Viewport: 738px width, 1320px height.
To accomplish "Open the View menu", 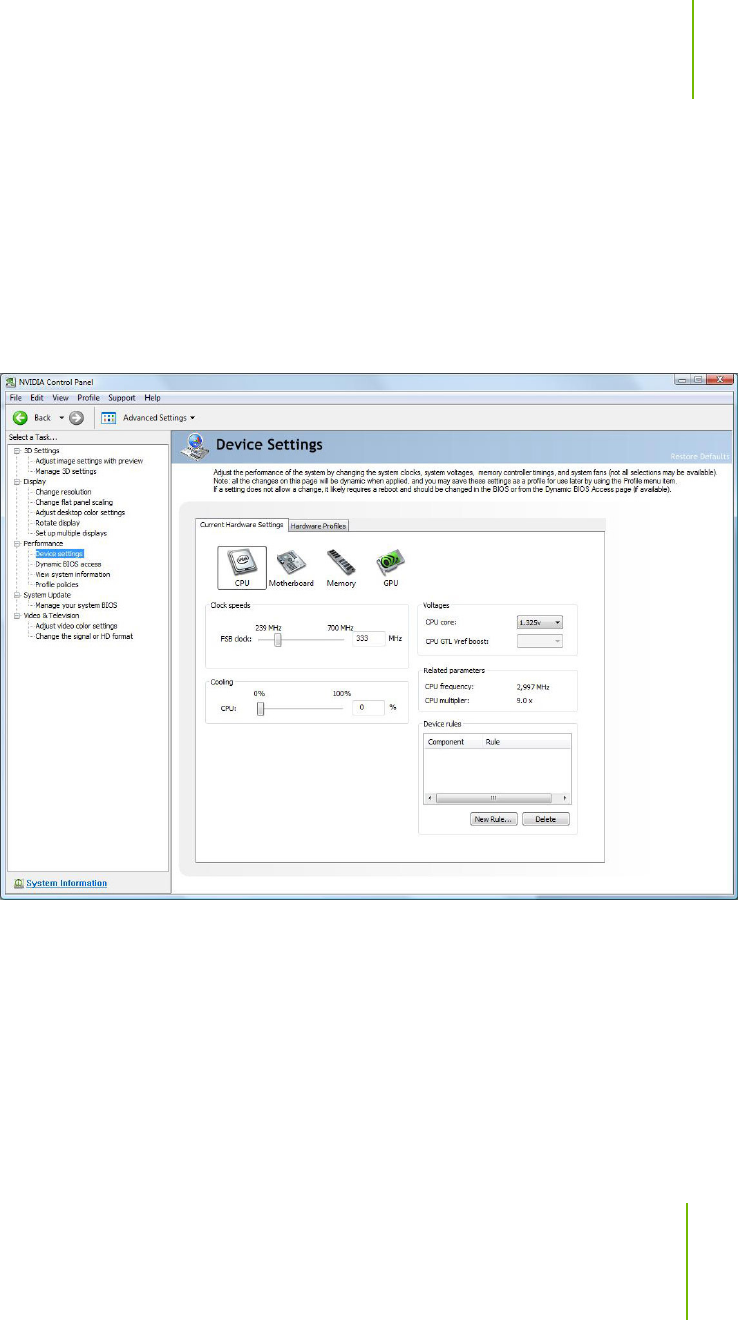I will click(x=61, y=398).
